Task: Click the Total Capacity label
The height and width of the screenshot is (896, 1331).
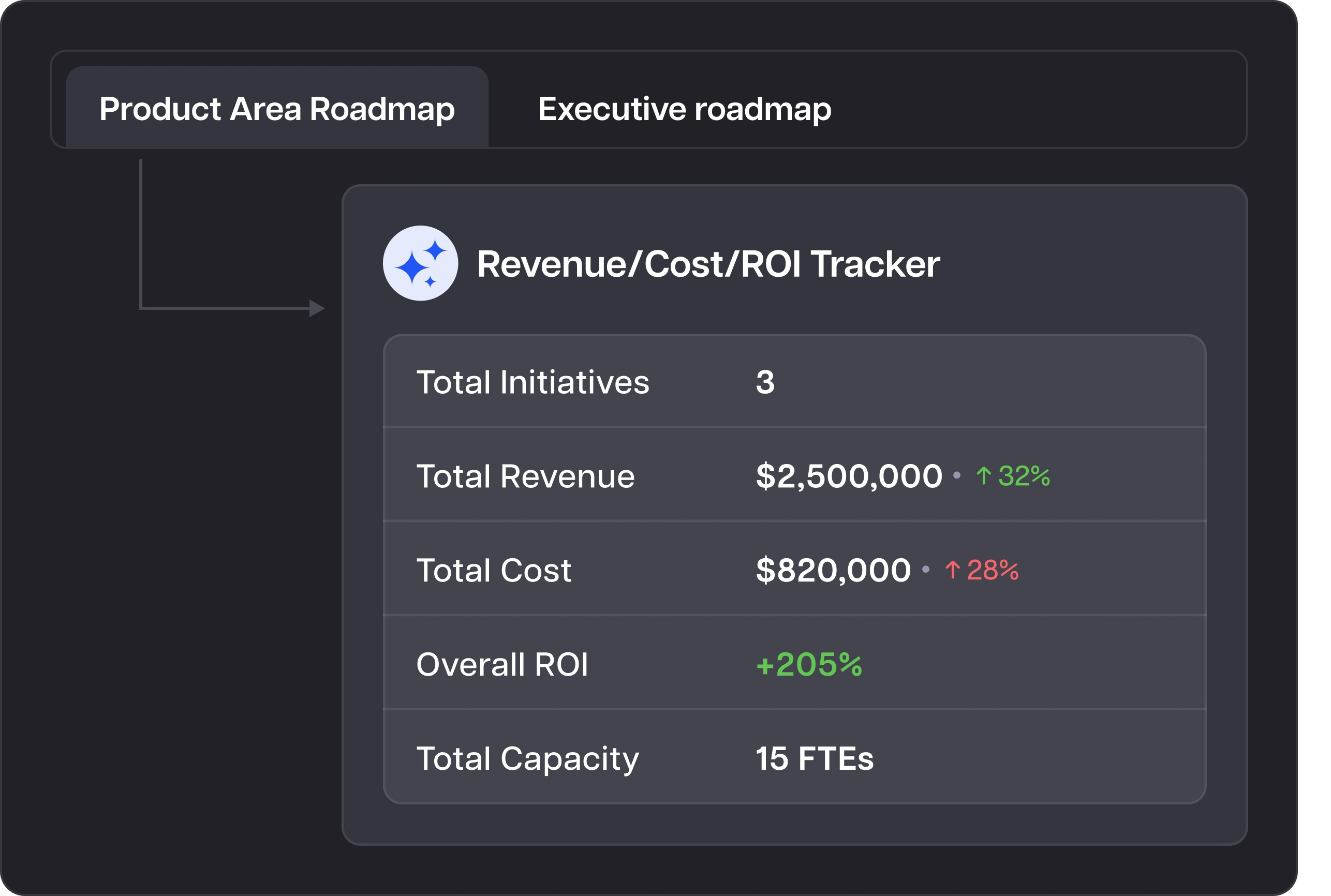Action: pos(527,759)
